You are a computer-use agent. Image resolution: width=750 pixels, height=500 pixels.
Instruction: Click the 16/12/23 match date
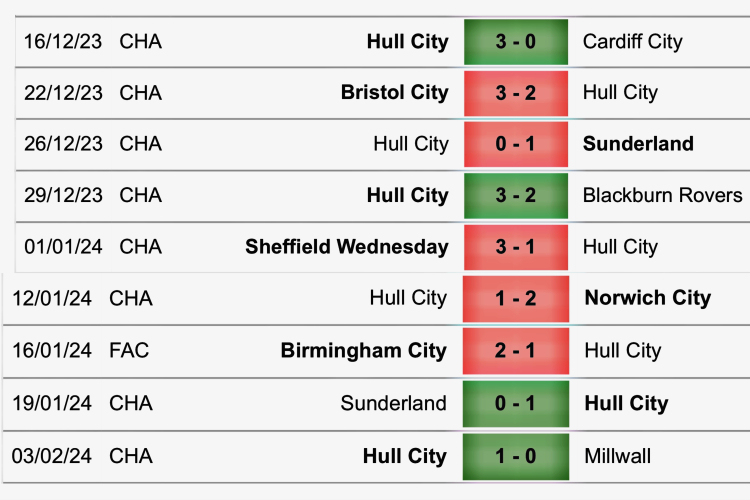62,42
